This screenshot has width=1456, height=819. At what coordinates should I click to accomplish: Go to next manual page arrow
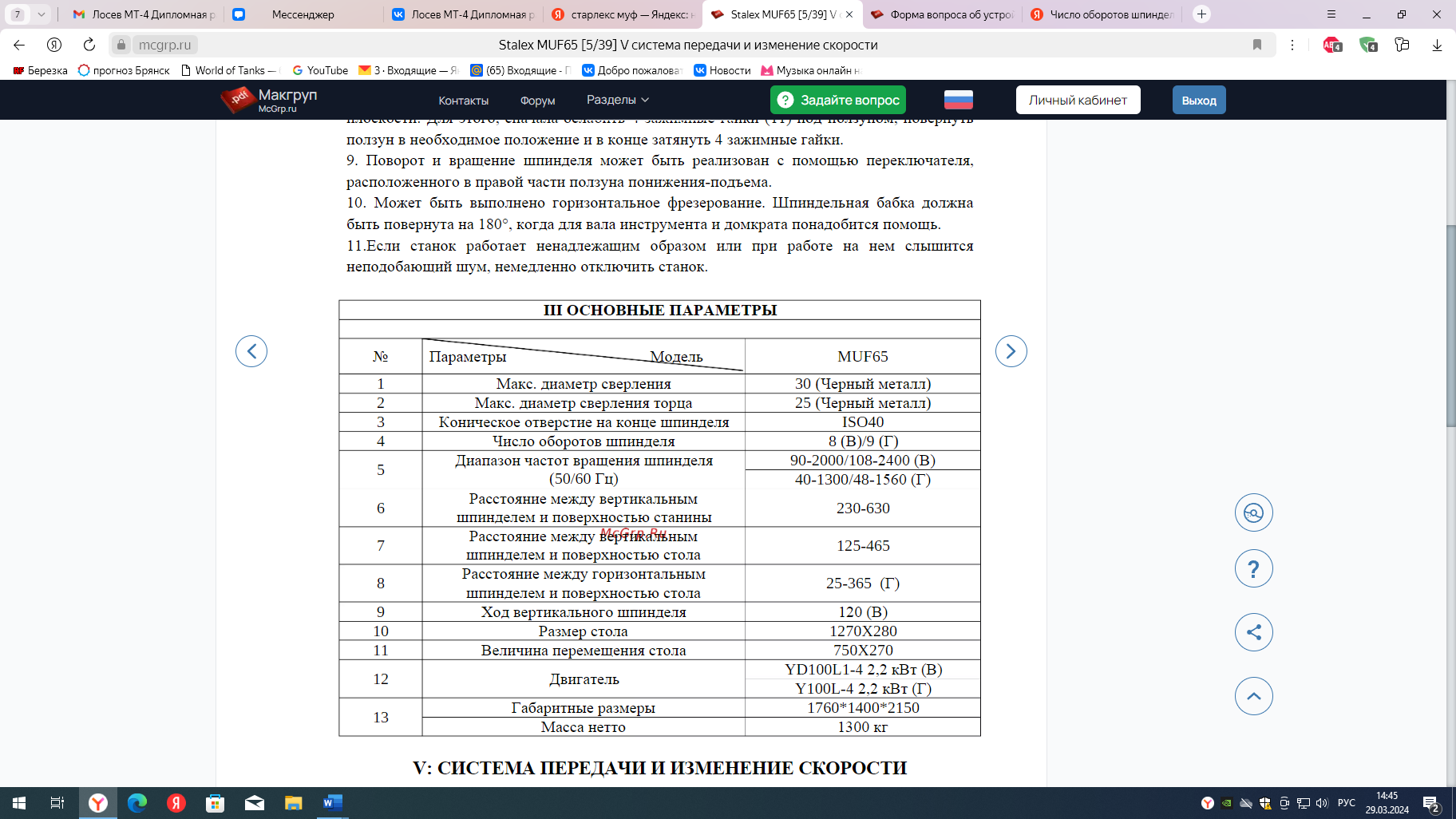click(x=1011, y=351)
